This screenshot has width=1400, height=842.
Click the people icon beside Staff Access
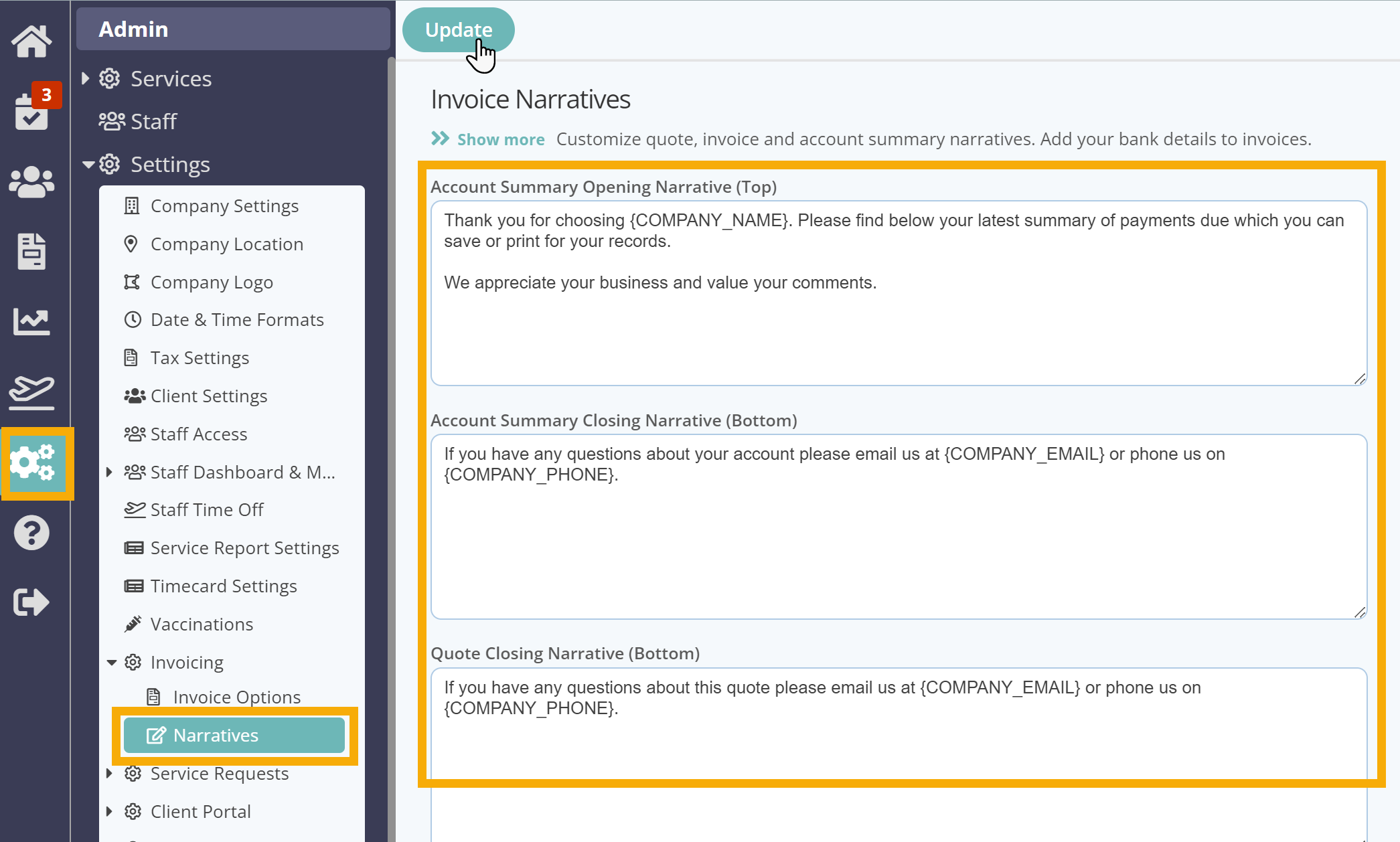[x=135, y=434]
